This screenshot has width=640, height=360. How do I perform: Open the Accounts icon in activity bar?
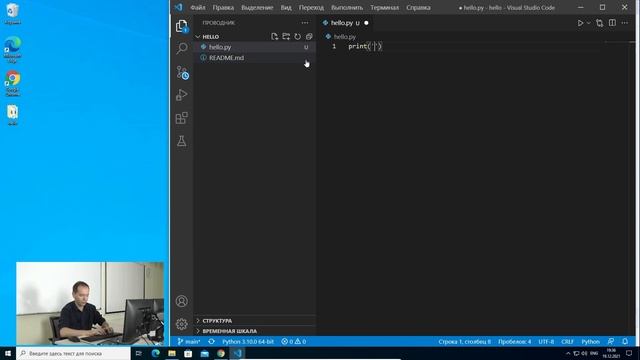(x=182, y=301)
